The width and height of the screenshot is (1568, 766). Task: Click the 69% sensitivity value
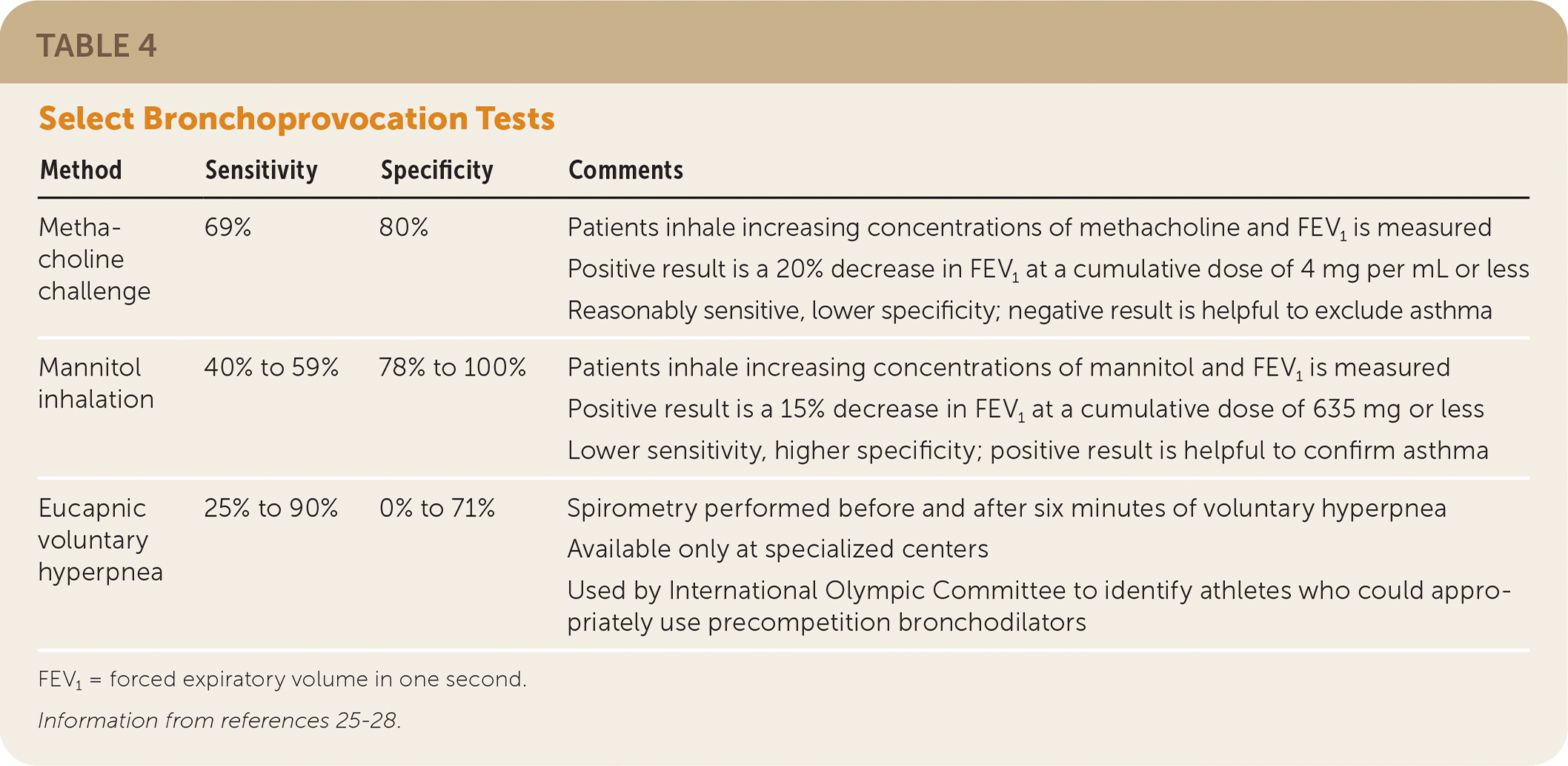coord(227,227)
